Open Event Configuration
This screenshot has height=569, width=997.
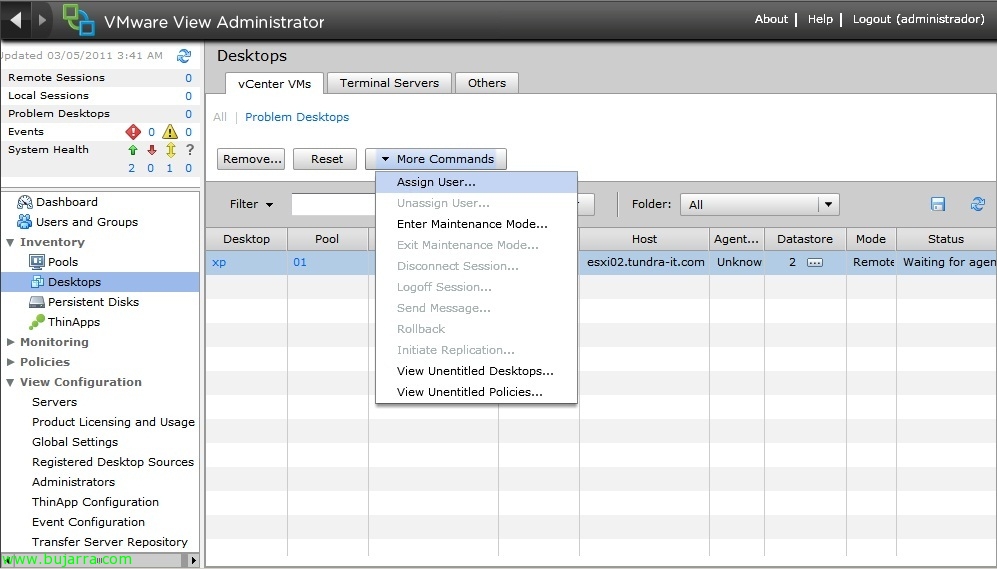(88, 522)
